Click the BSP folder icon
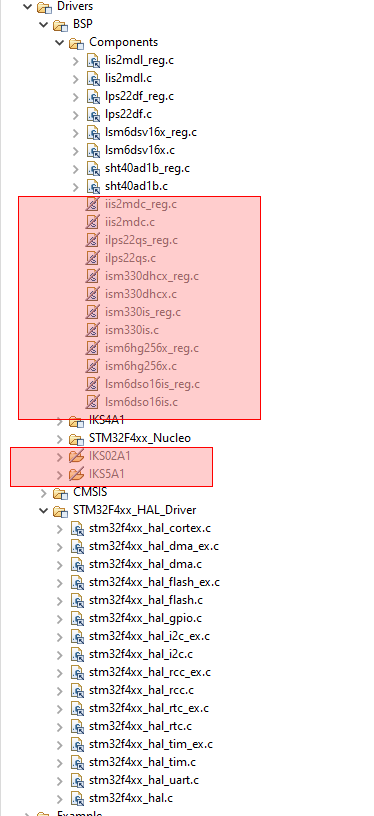The image size is (374, 816). coord(61,25)
